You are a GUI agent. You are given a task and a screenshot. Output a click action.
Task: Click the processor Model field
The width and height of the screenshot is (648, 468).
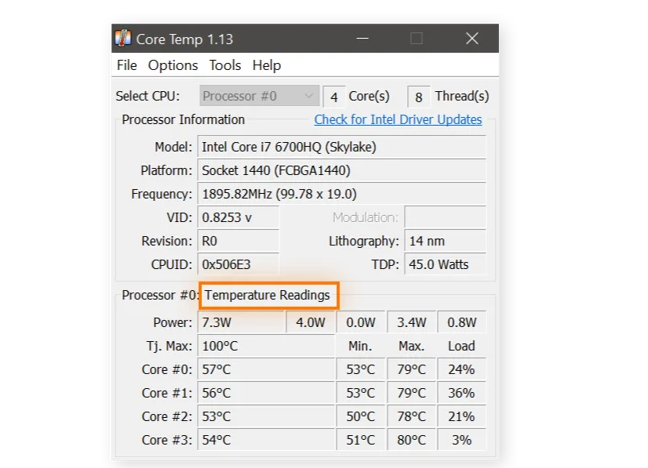[x=341, y=147]
